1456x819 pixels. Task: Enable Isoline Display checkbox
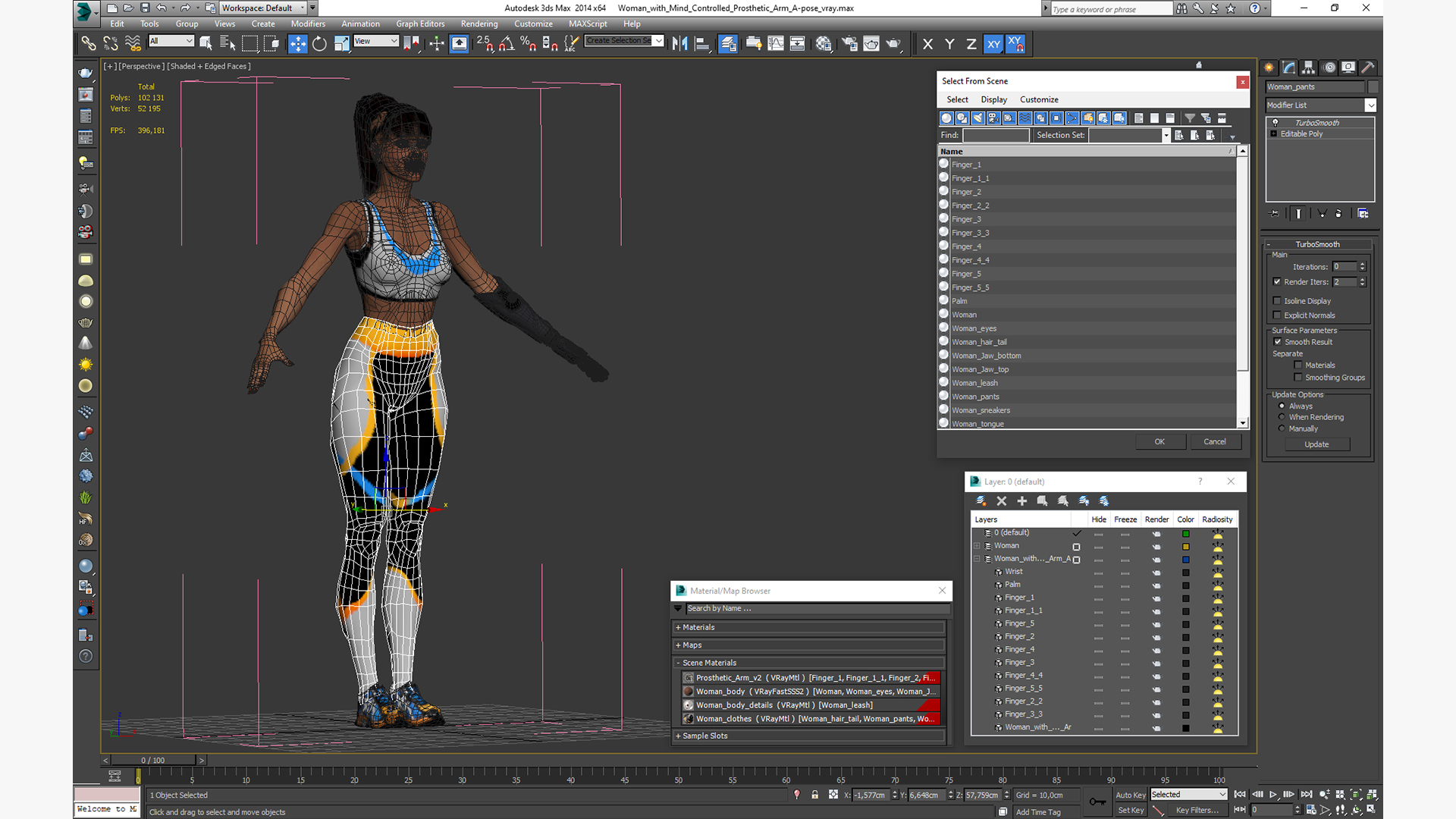pos(1277,301)
